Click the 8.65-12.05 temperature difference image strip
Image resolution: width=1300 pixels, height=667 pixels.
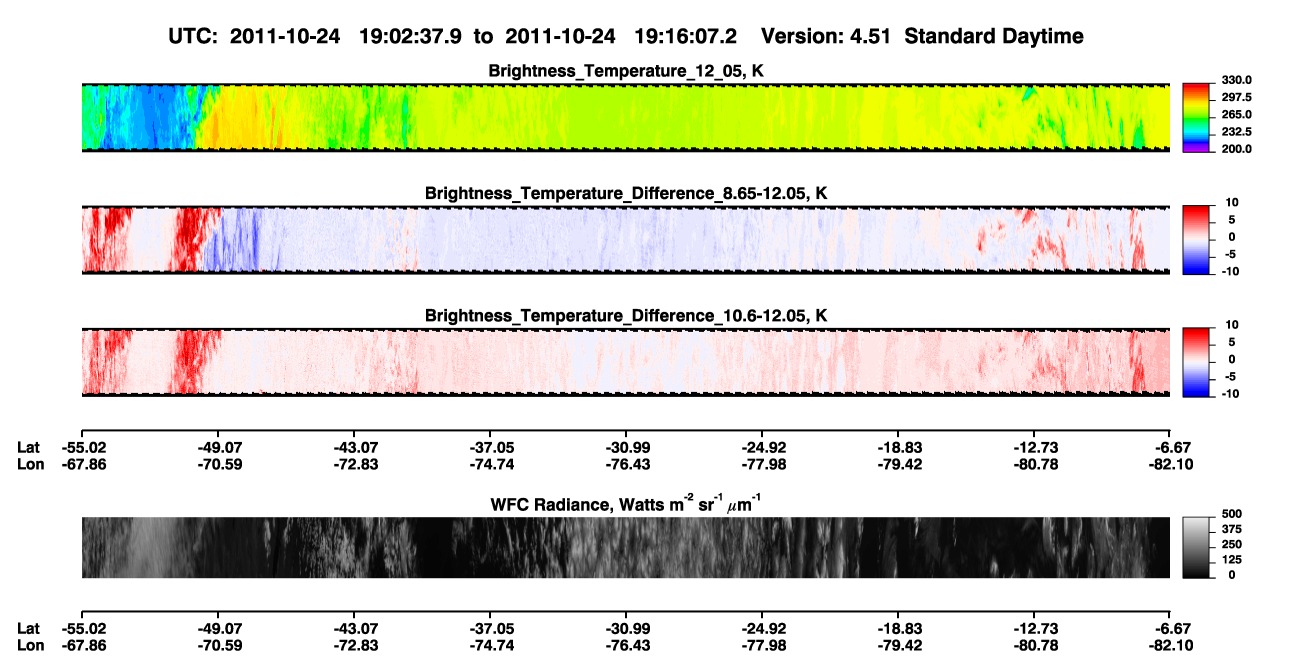point(625,239)
